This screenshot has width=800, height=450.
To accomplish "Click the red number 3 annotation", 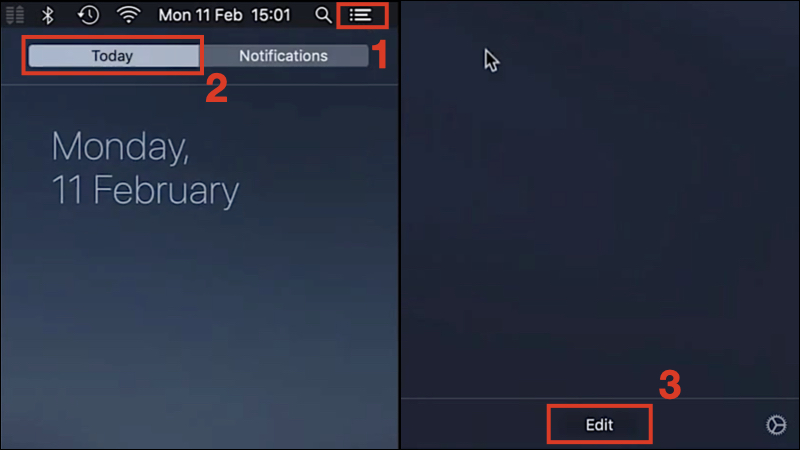I will (x=670, y=385).
